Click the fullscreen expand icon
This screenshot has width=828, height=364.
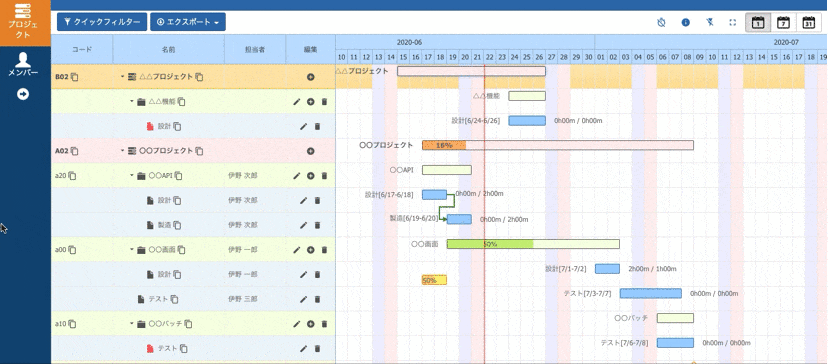point(732,23)
